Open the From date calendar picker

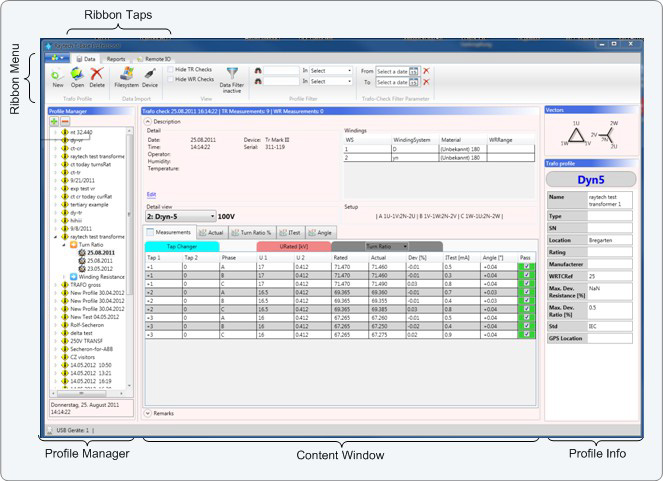(413, 71)
